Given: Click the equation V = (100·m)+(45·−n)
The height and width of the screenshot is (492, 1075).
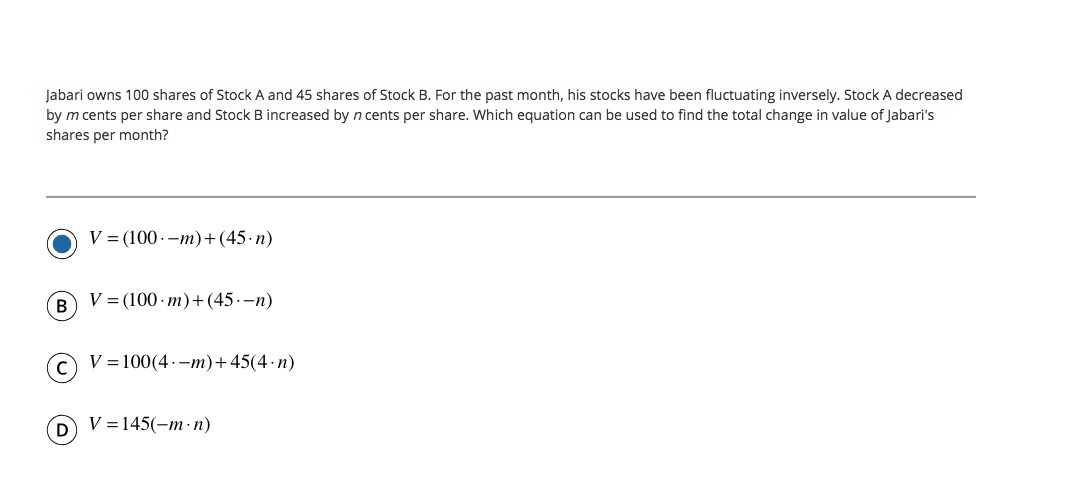Looking at the screenshot, I should click(x=181, y=301).
